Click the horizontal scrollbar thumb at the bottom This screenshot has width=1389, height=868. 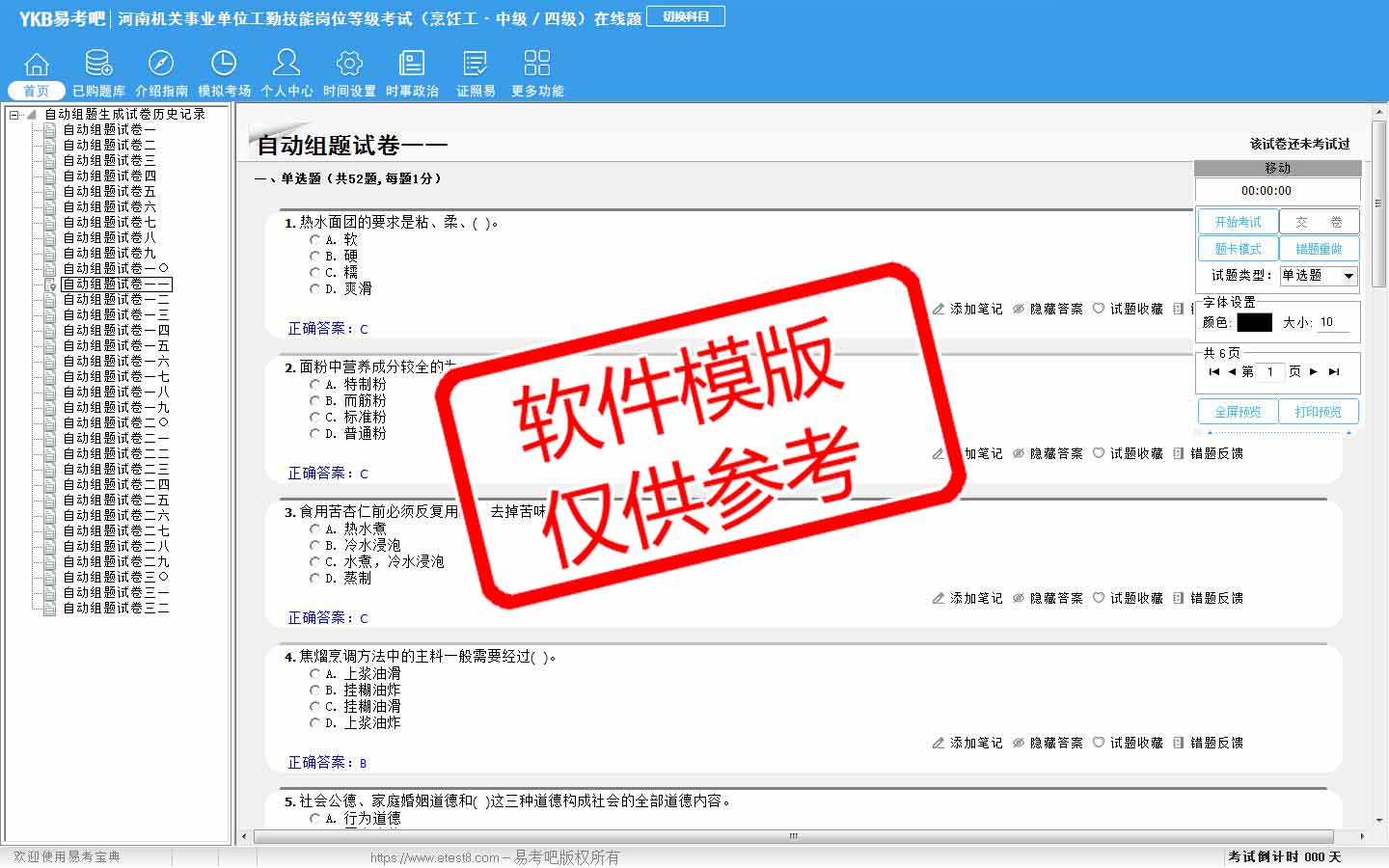coord(793,836)
